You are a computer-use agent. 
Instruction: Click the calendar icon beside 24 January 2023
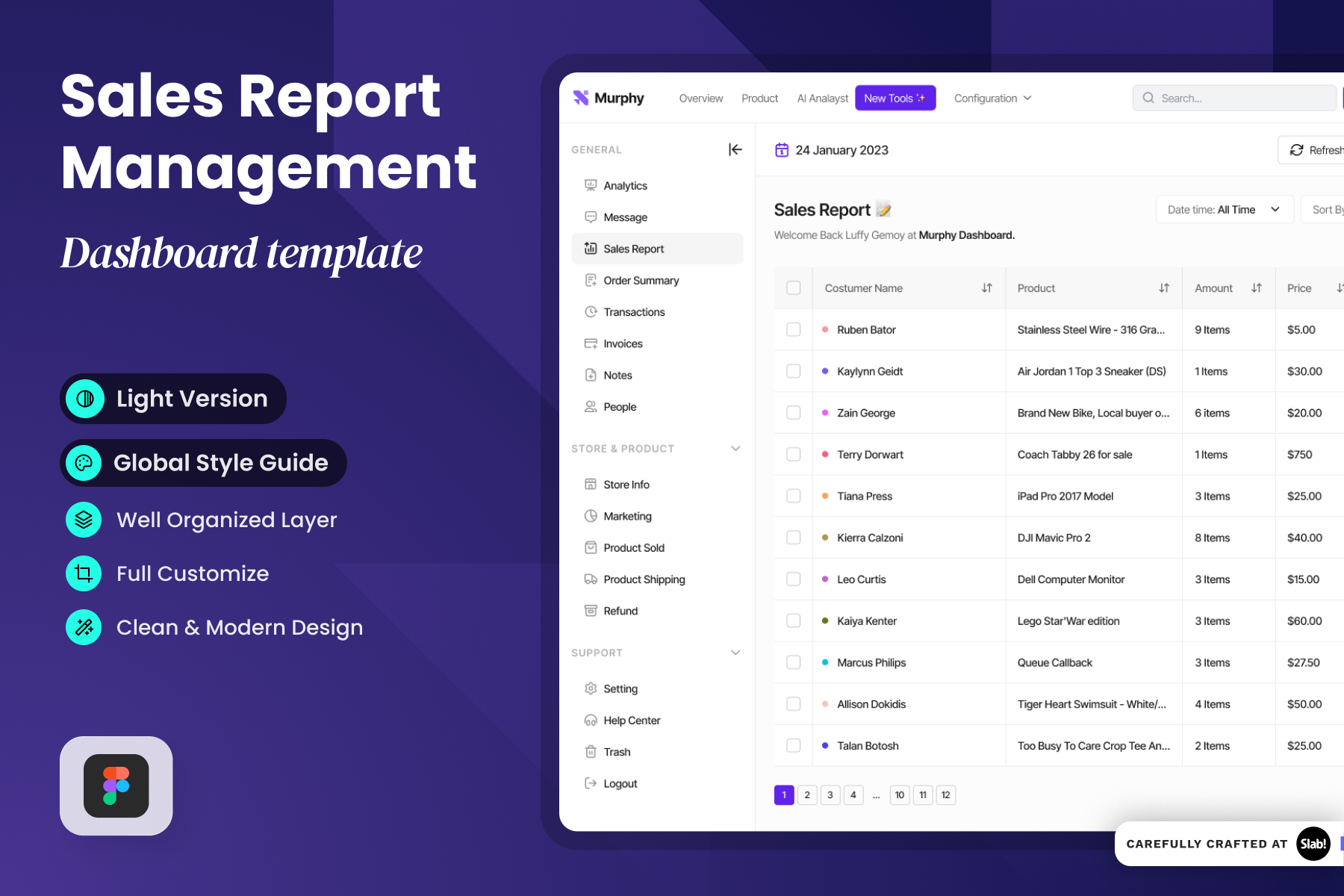[782, 150]
